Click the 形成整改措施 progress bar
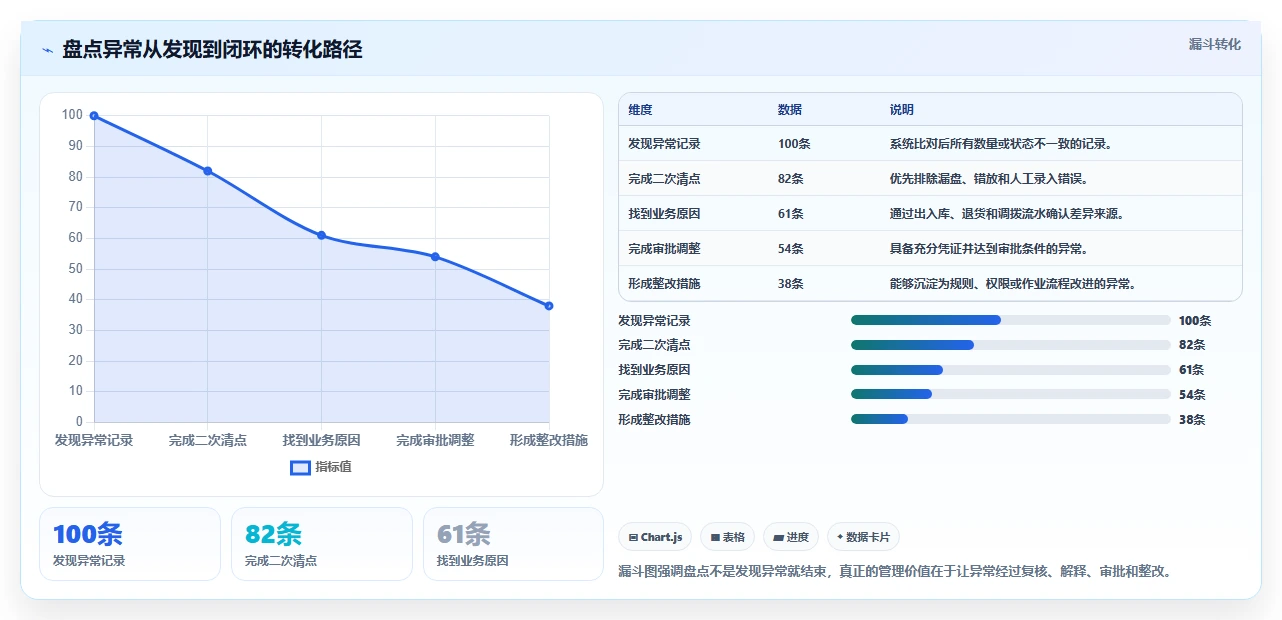 (x=1010, y=419)
